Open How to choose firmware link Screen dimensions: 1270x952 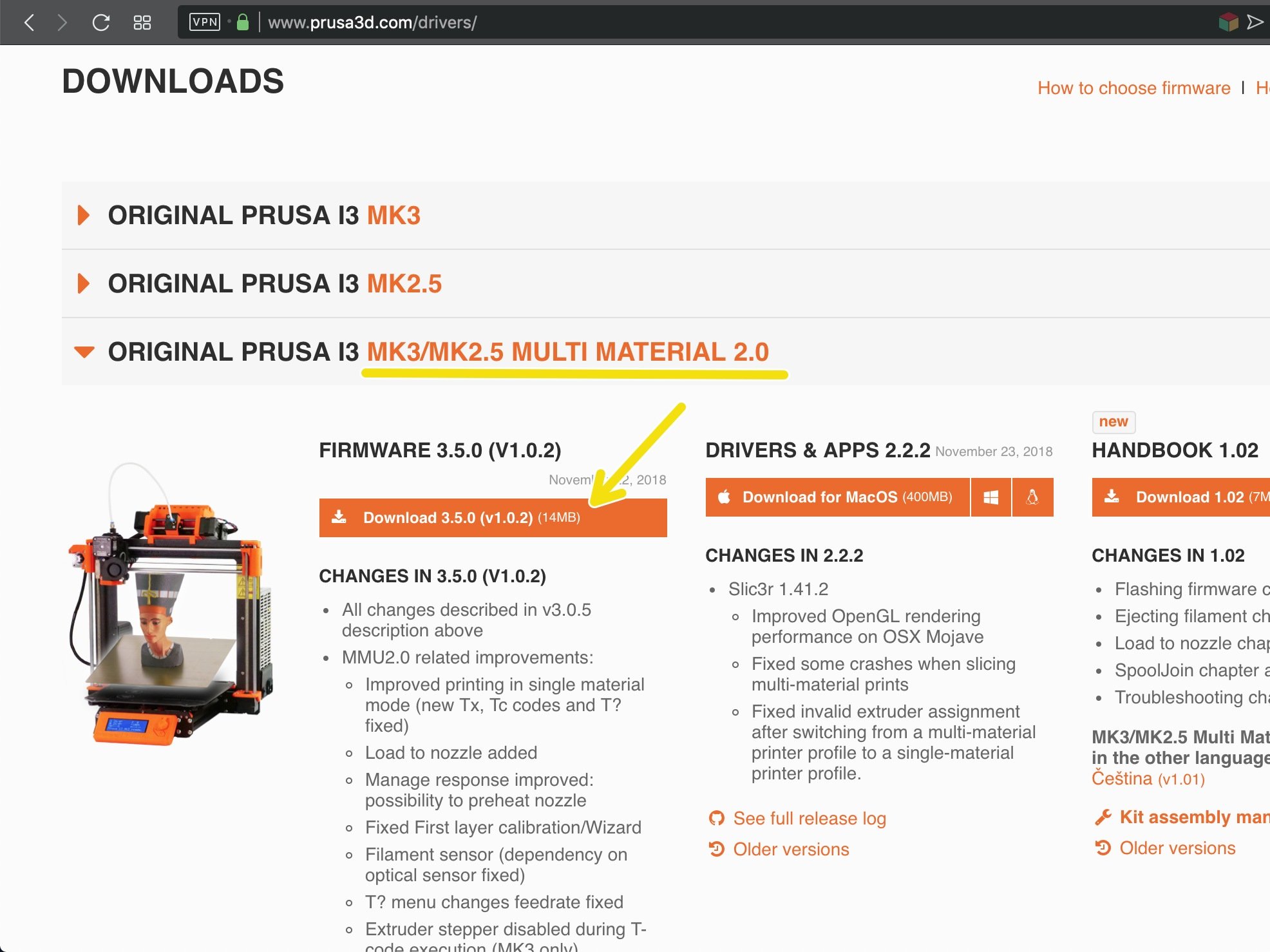pos(1133,88)
